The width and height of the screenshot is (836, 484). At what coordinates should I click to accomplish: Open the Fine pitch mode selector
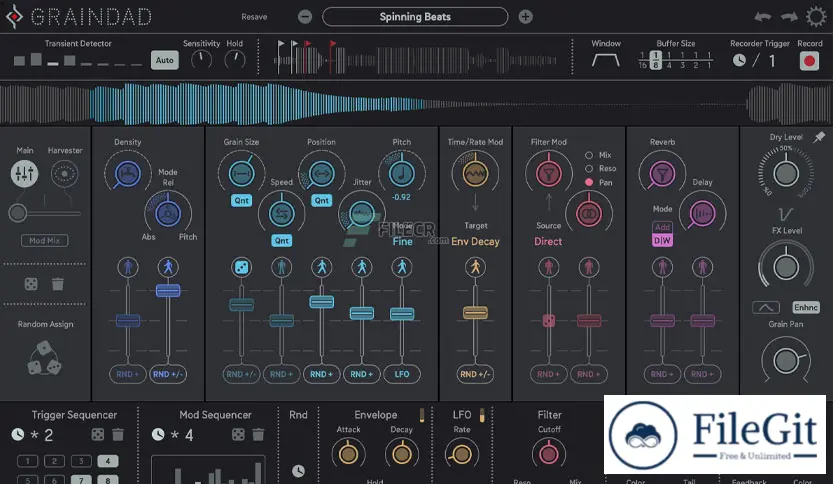403,241
